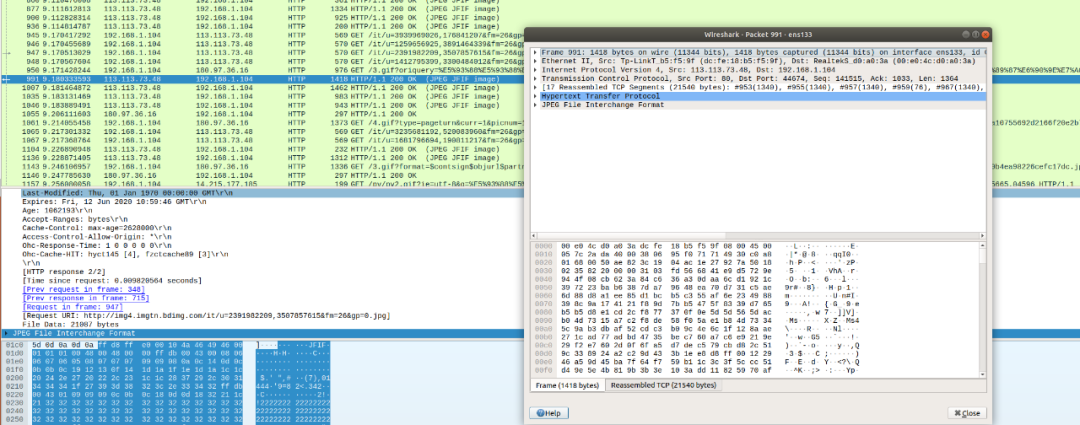Select packet 1065 in the packet list
Image resolution: width=1080 pixels, height=425 pixels.
coord(262,131)
